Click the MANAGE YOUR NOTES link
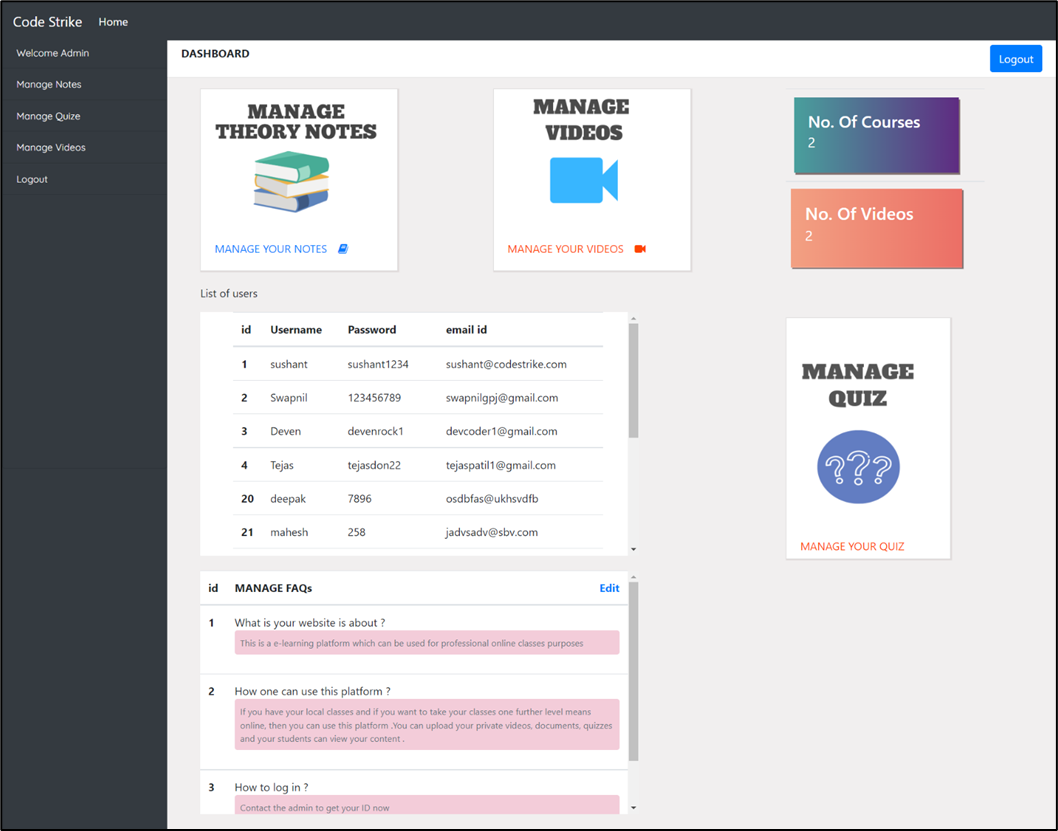Viewport: 1058px width, 831px height. point(272,248)
